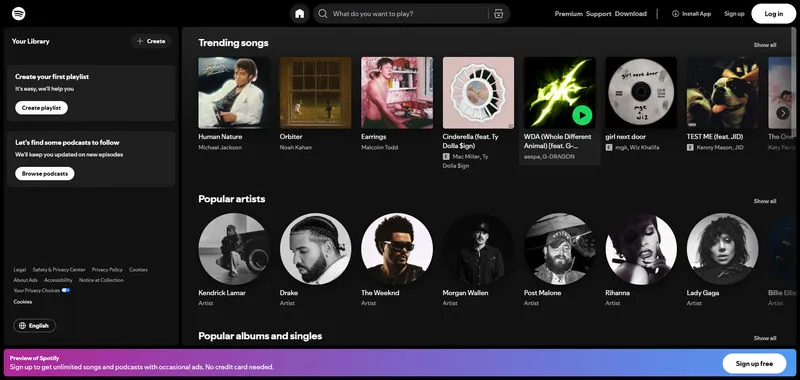Image resolution: width=800 pixels, height=380 pixels.
Task: Open Cinderella song cover
Action: 479,92
